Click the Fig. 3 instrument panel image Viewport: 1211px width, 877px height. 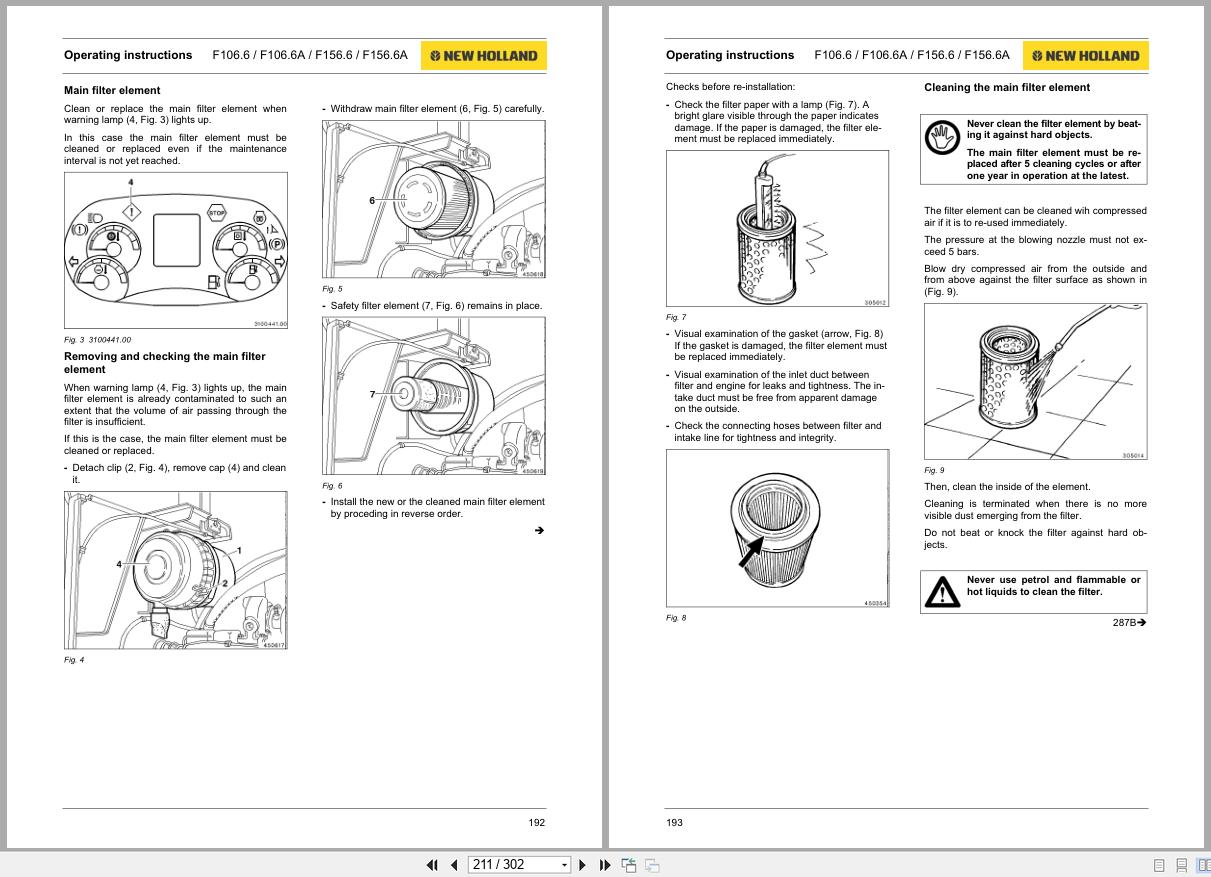[176, 251]
